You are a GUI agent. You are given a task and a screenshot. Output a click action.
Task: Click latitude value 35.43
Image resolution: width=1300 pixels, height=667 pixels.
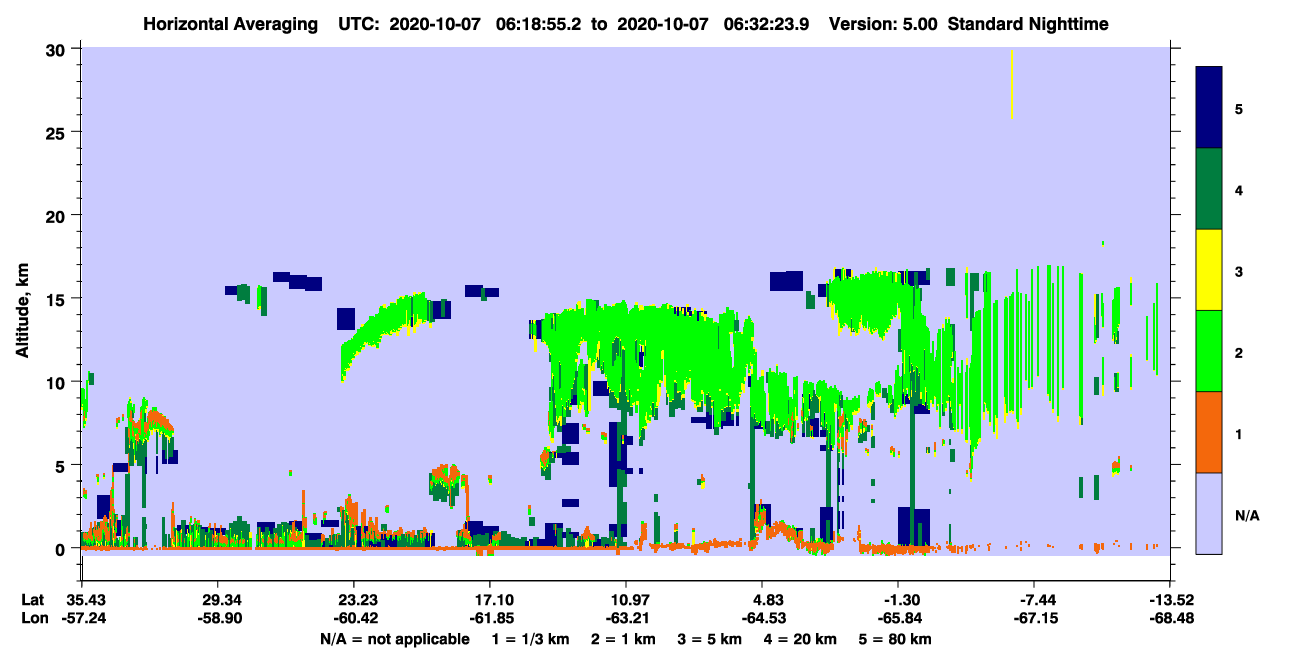tap(82, 599)
